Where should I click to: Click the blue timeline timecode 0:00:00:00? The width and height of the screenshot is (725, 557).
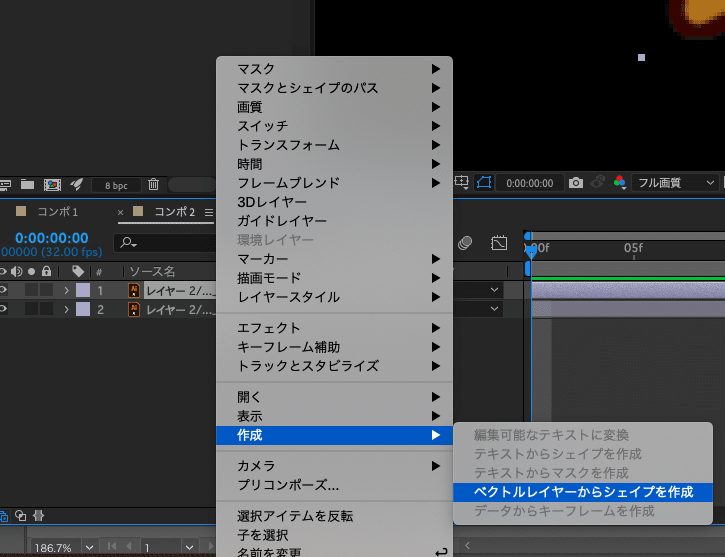[x=52, y=238]
